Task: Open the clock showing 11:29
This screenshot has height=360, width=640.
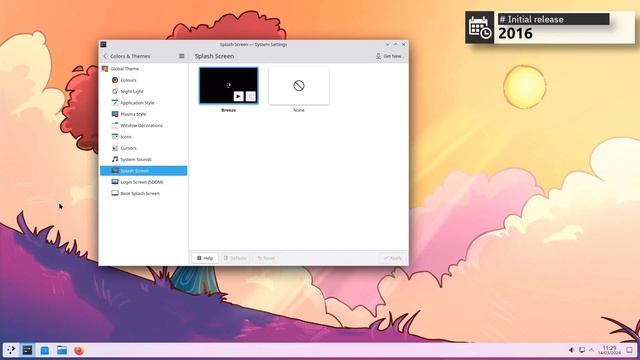Action: coord(609,350)
